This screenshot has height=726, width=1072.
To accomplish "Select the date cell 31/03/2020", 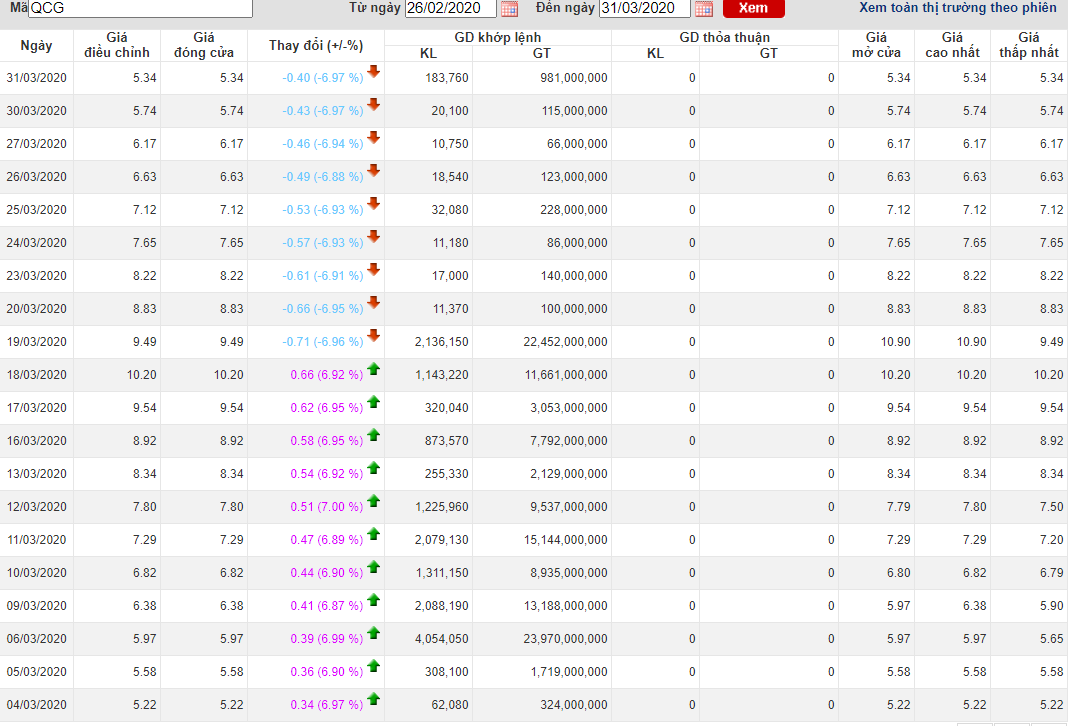I will 37,78.
